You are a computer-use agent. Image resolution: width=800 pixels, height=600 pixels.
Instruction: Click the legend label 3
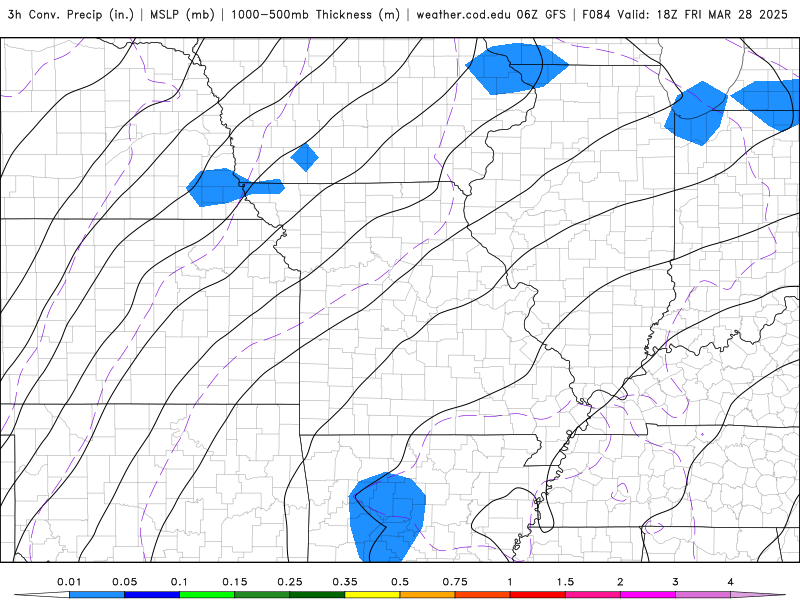point(676,582)
